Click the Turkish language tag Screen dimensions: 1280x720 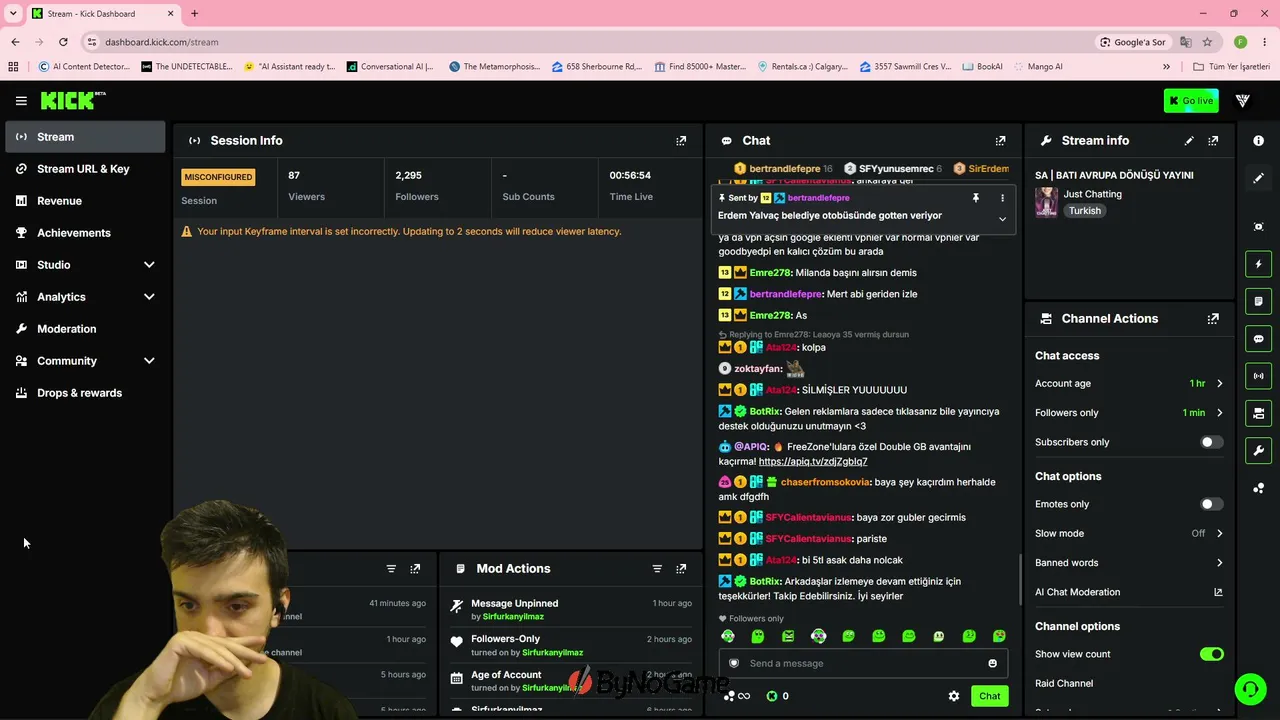point(1084,211)
